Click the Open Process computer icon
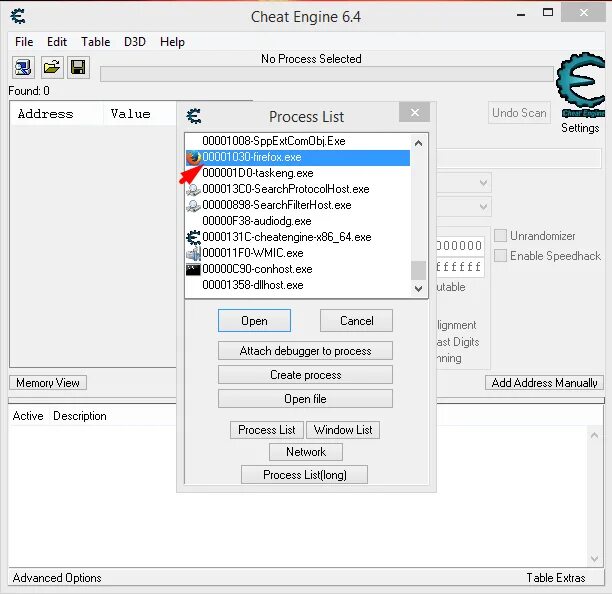 click(x=23, y=68)
